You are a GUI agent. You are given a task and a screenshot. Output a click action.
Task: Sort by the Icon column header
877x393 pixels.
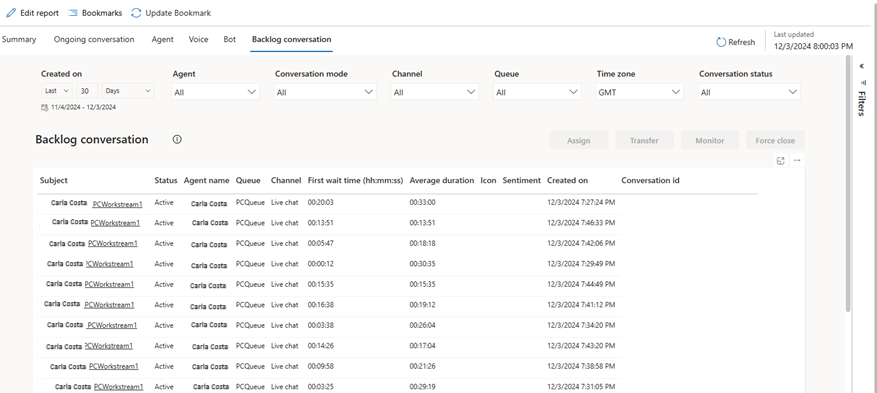pos(488,181)
